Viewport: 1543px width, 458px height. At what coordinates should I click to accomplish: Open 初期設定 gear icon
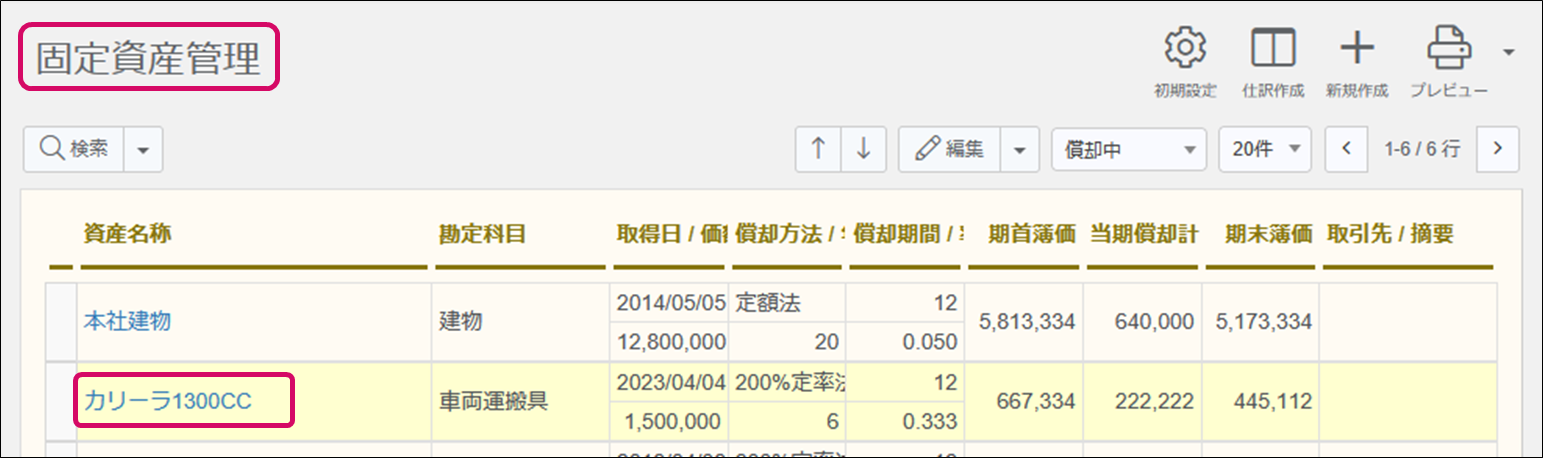click(1185, 48)
